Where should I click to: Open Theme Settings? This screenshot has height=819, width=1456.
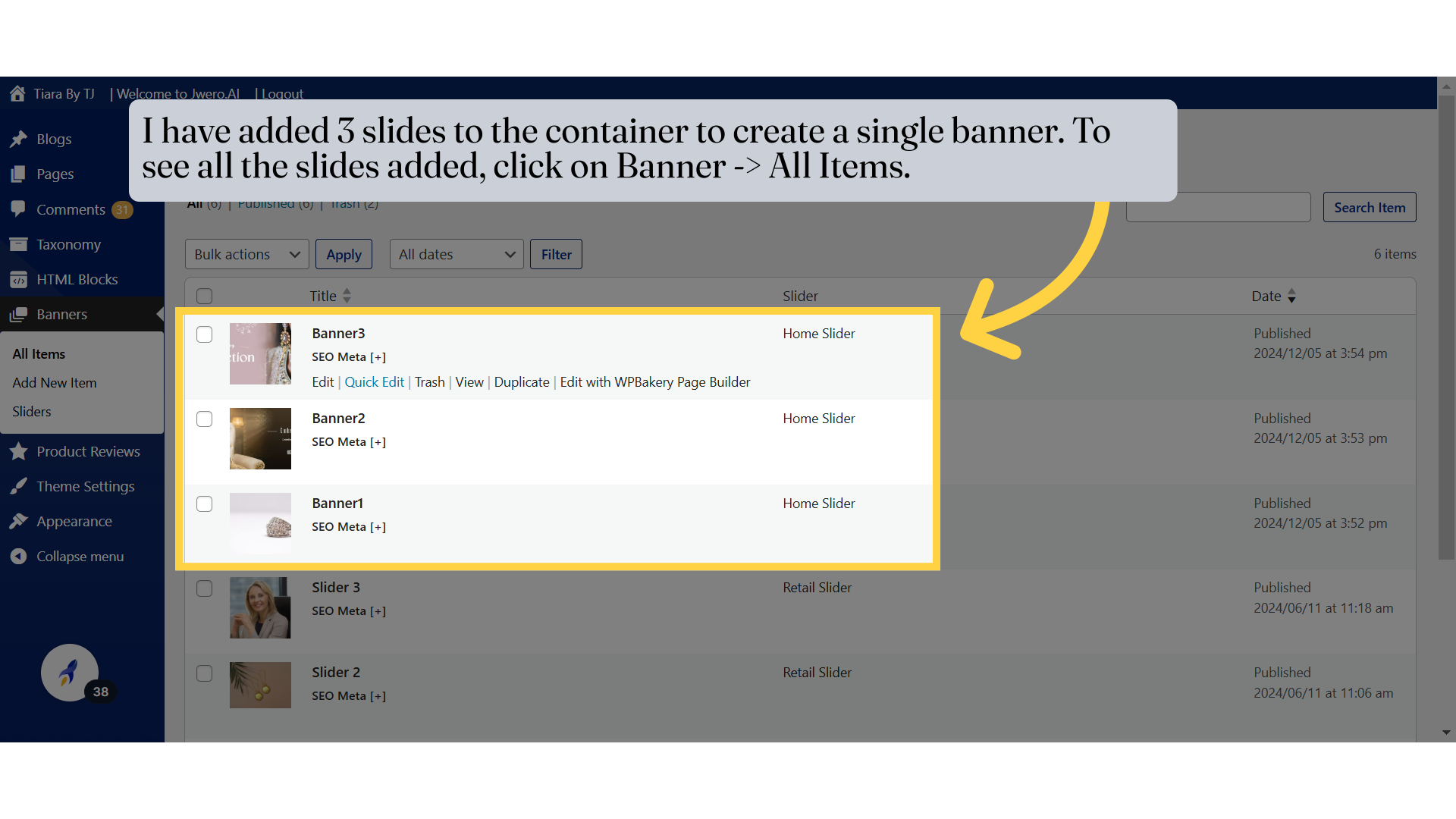(86, 486)
